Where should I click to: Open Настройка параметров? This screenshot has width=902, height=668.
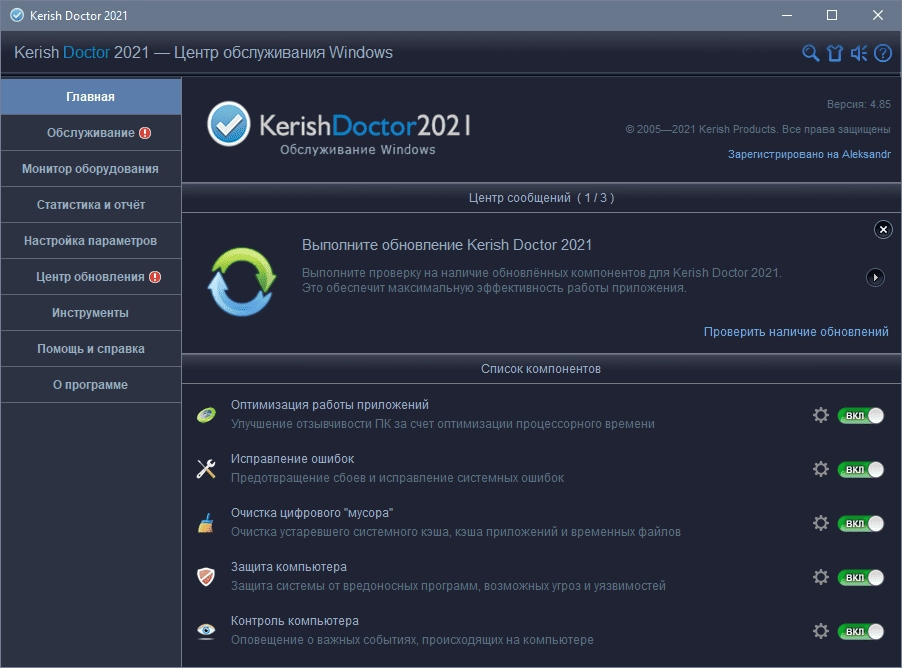(x=91, y=241)
